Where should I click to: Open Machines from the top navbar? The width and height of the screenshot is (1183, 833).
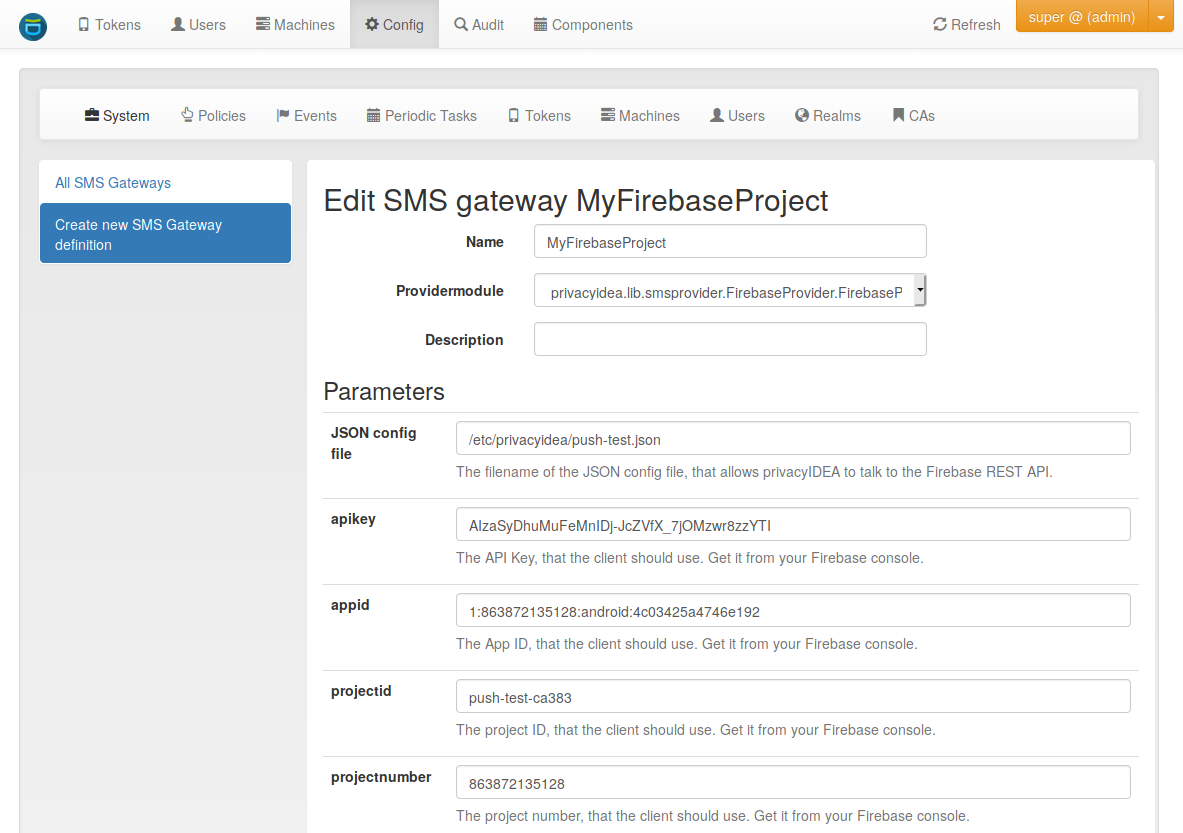(295, 25)
